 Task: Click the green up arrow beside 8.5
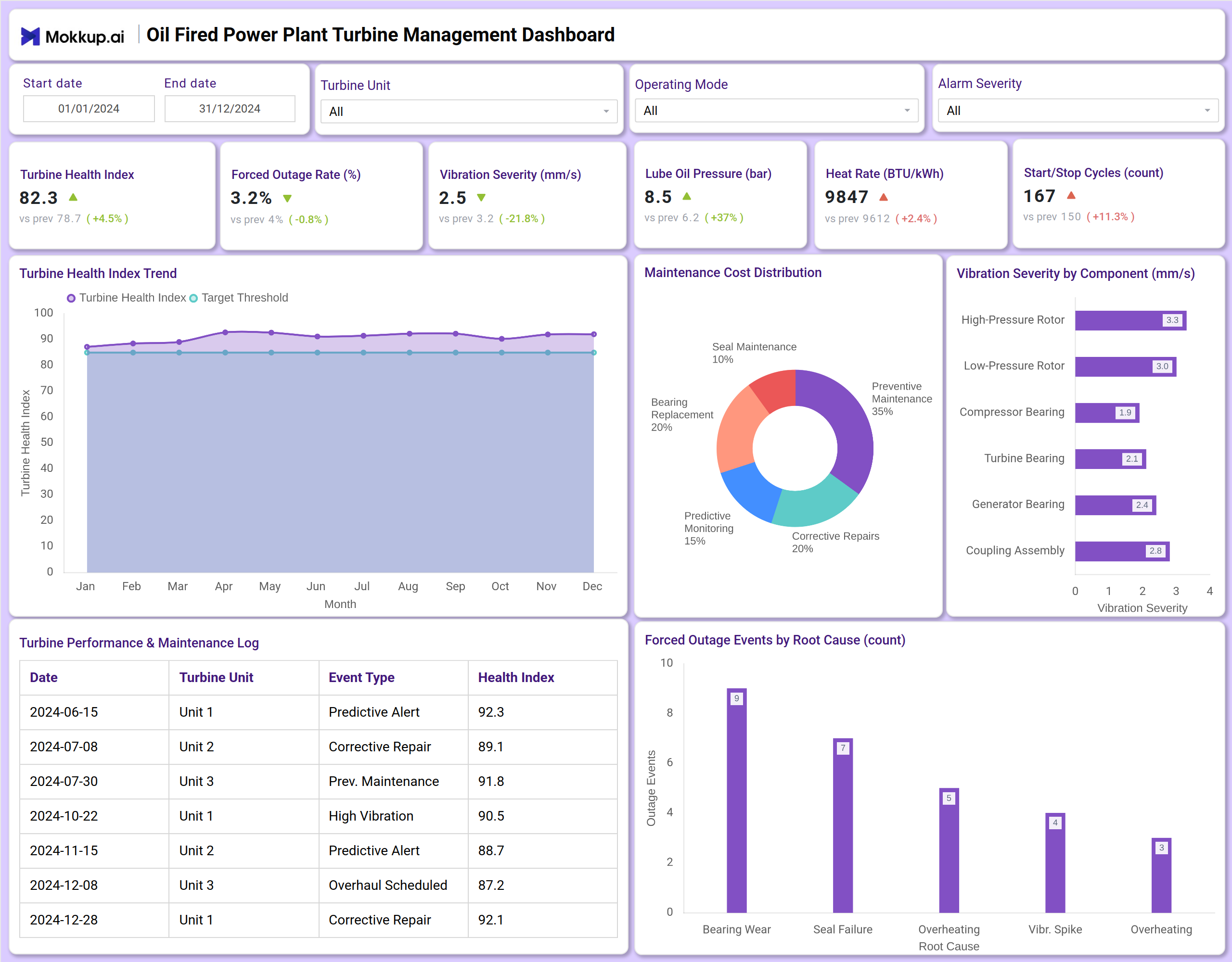687,196
